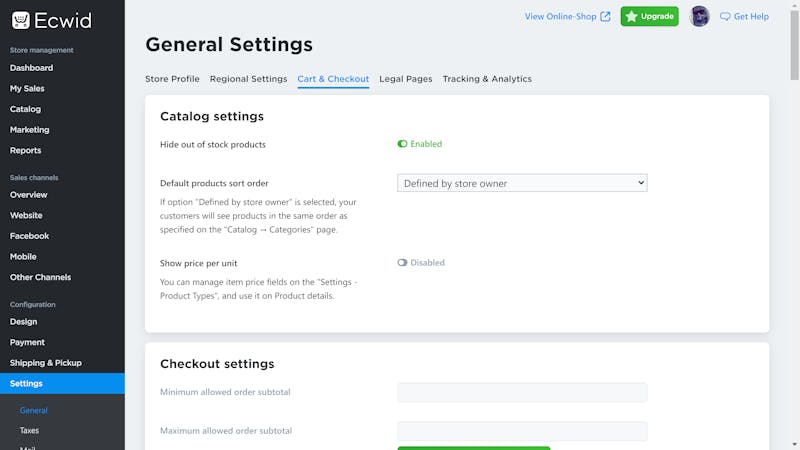Switch to the Store Profile tab

point(172,79)
